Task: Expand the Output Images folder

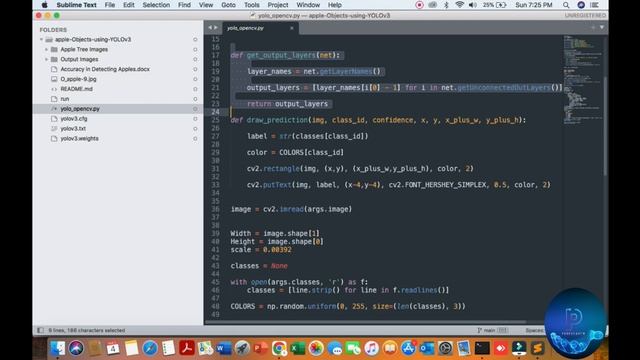Action: (46, 59)
